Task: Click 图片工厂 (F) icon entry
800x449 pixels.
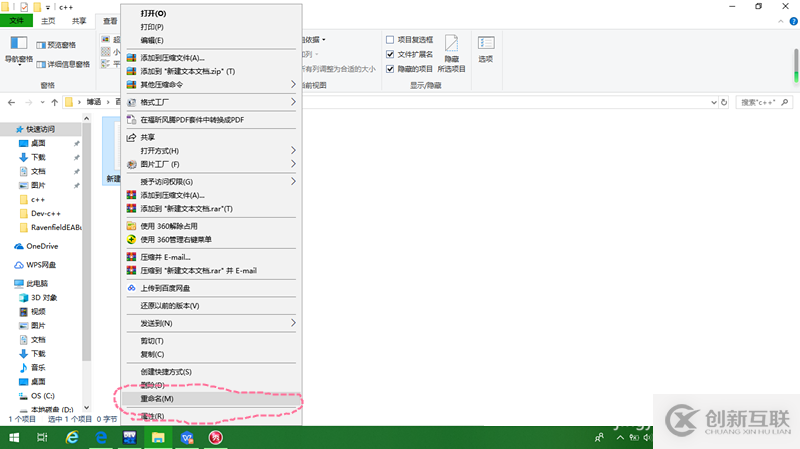Action: tap(131, 164)
